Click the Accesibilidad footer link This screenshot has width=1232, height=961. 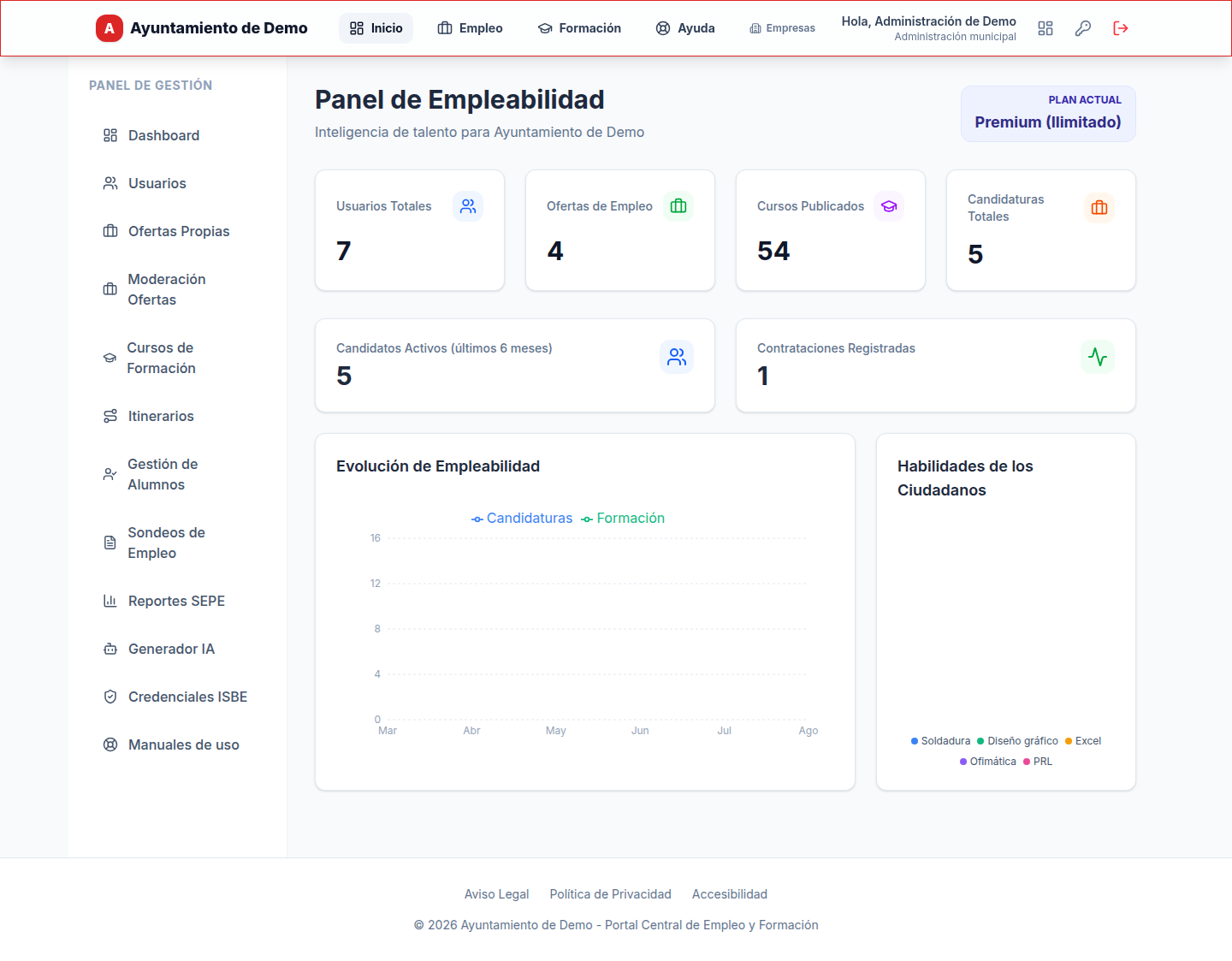(730, 894)
